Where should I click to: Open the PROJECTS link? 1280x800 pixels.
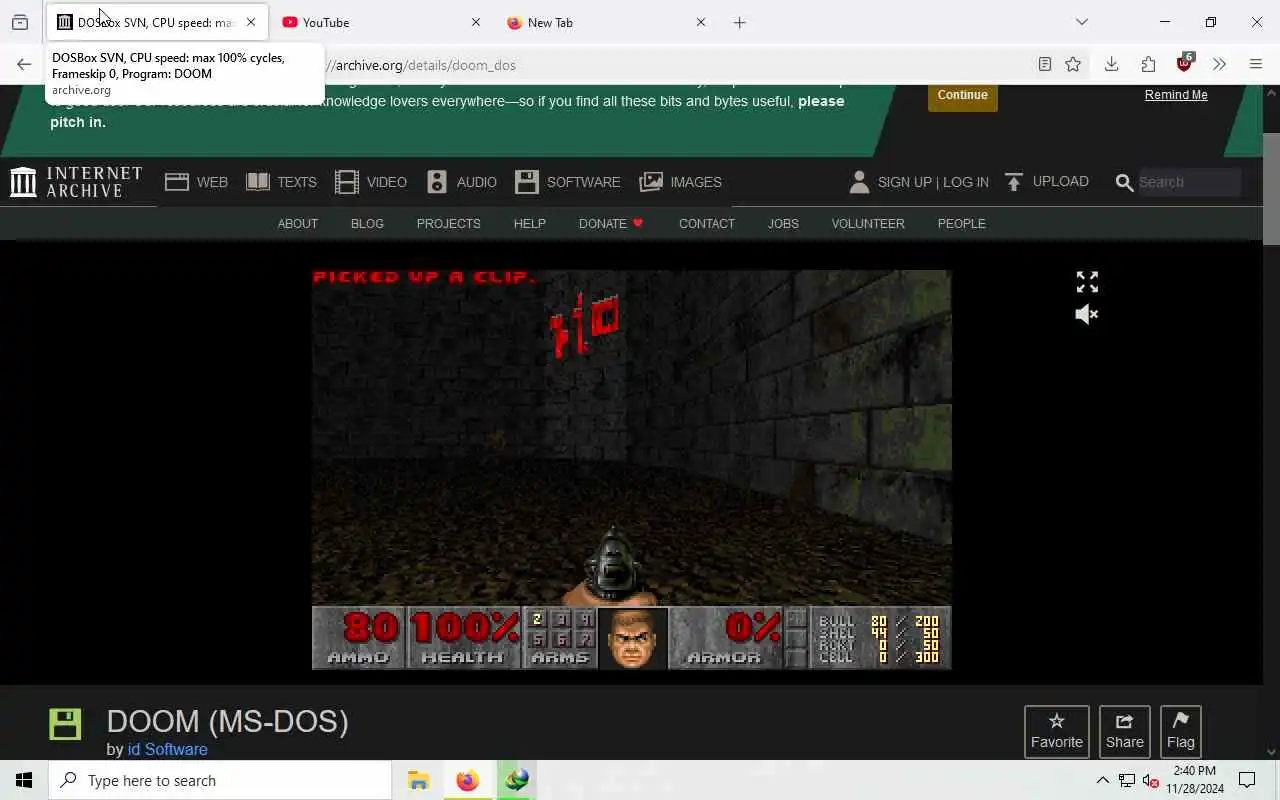(448, 223)
